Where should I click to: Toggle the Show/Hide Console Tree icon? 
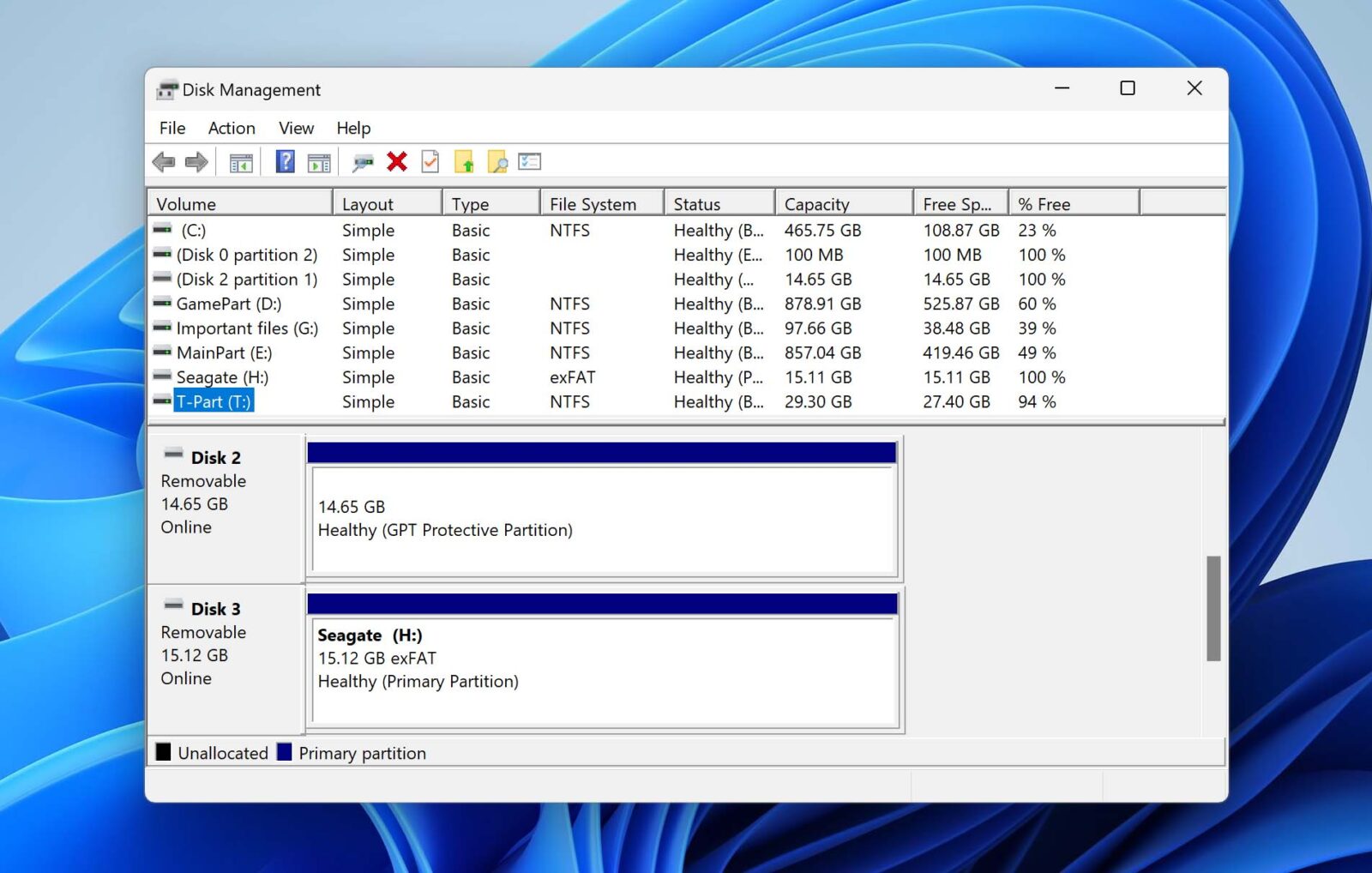[239, 161]
